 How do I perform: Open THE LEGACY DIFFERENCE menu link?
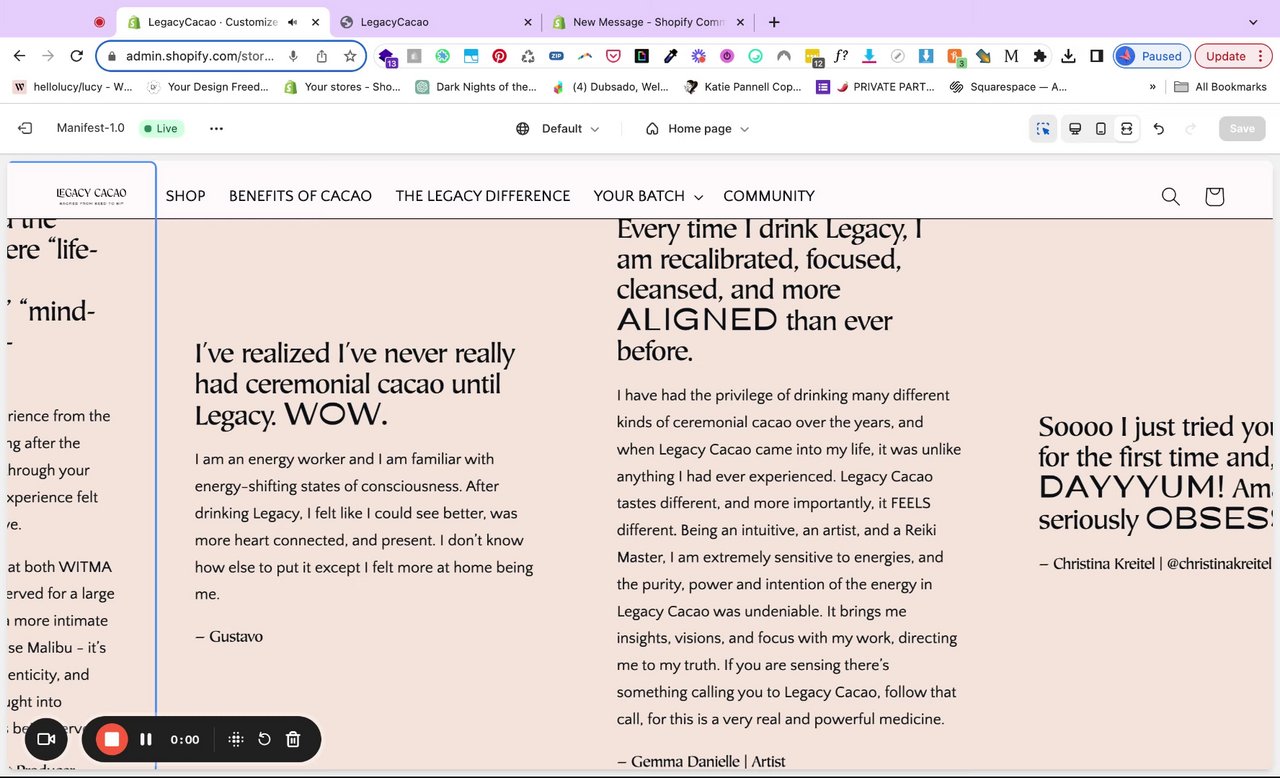click(x=483, y=196)
